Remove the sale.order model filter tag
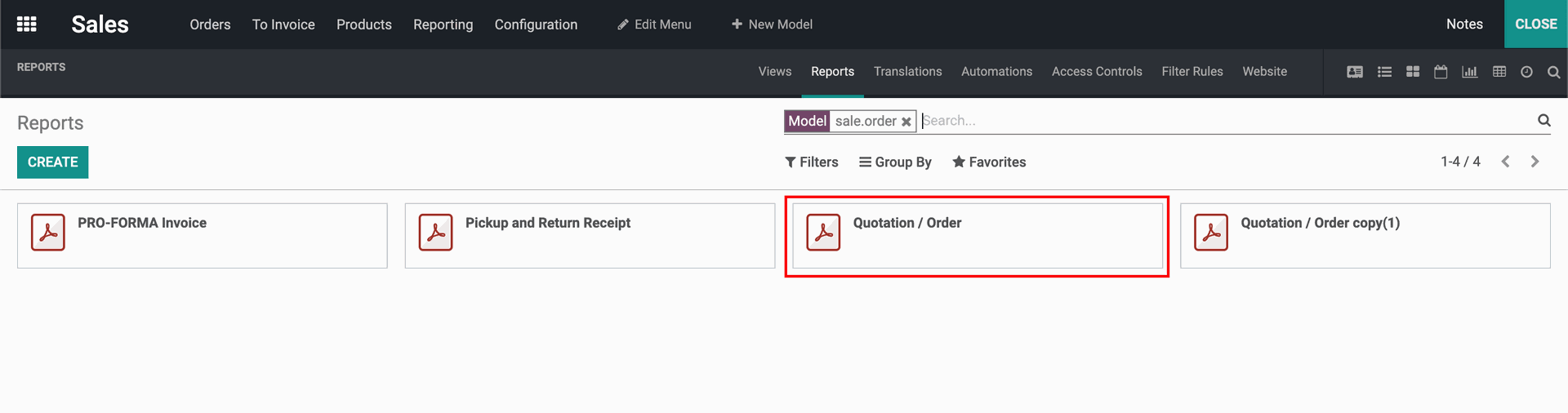Viewport: 1568px width, 413px height. (906, 122)
